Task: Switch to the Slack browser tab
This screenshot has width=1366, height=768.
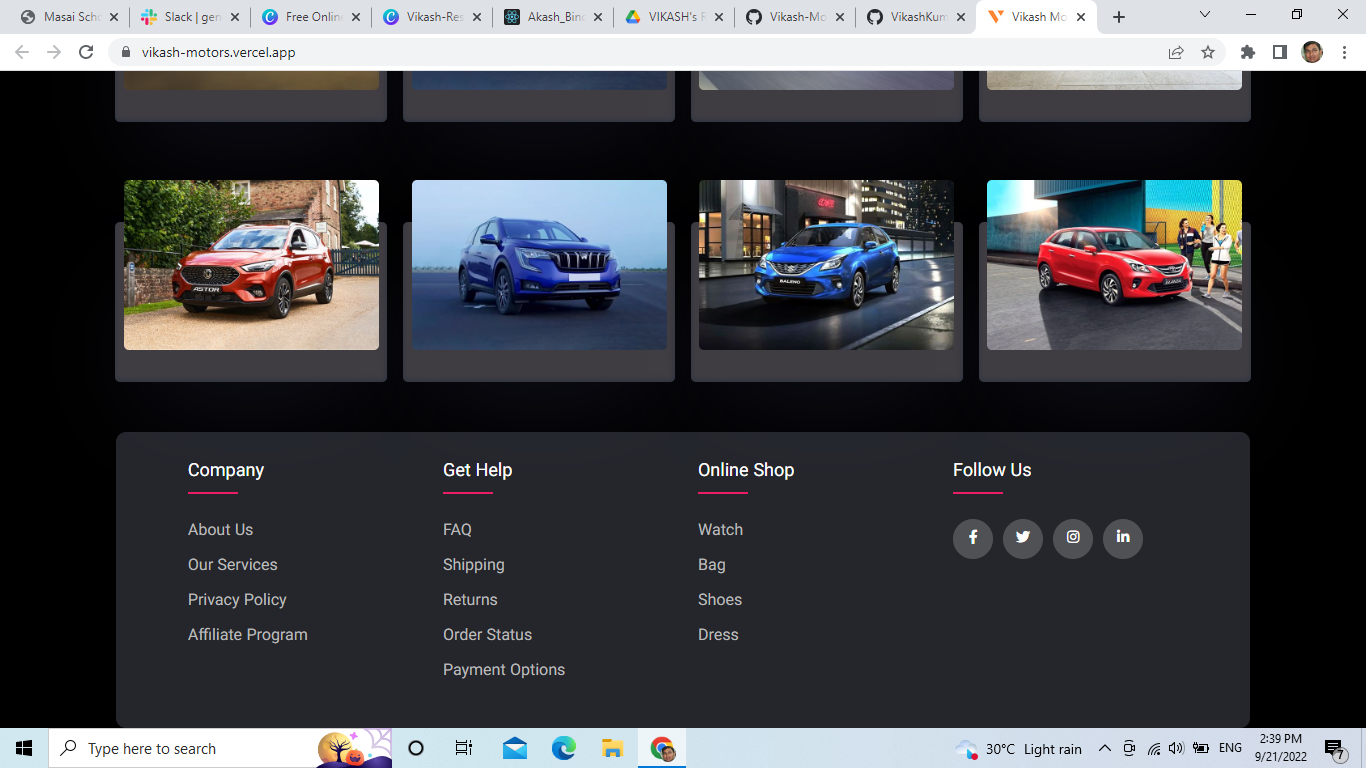Action: pos(186,16)
